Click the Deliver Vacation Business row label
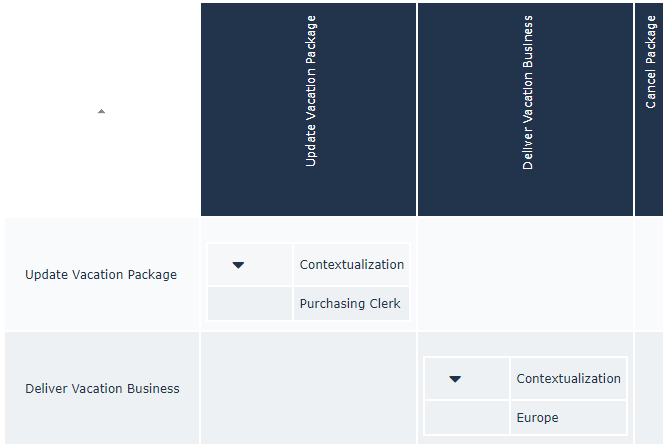The height and width of the screenshot is (447, 669). tap(102, 389)
